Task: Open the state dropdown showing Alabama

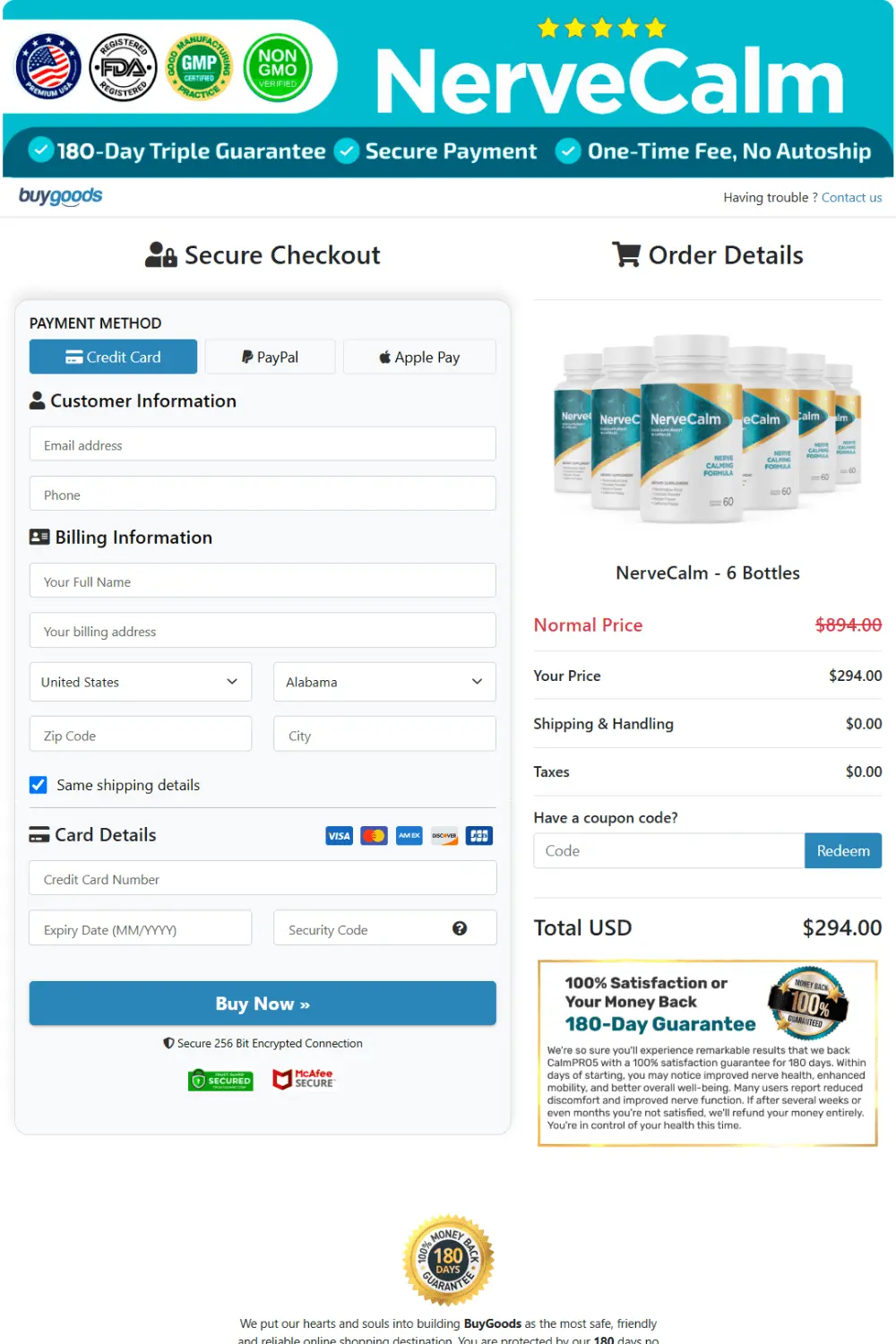Action: tap(384, 682)
